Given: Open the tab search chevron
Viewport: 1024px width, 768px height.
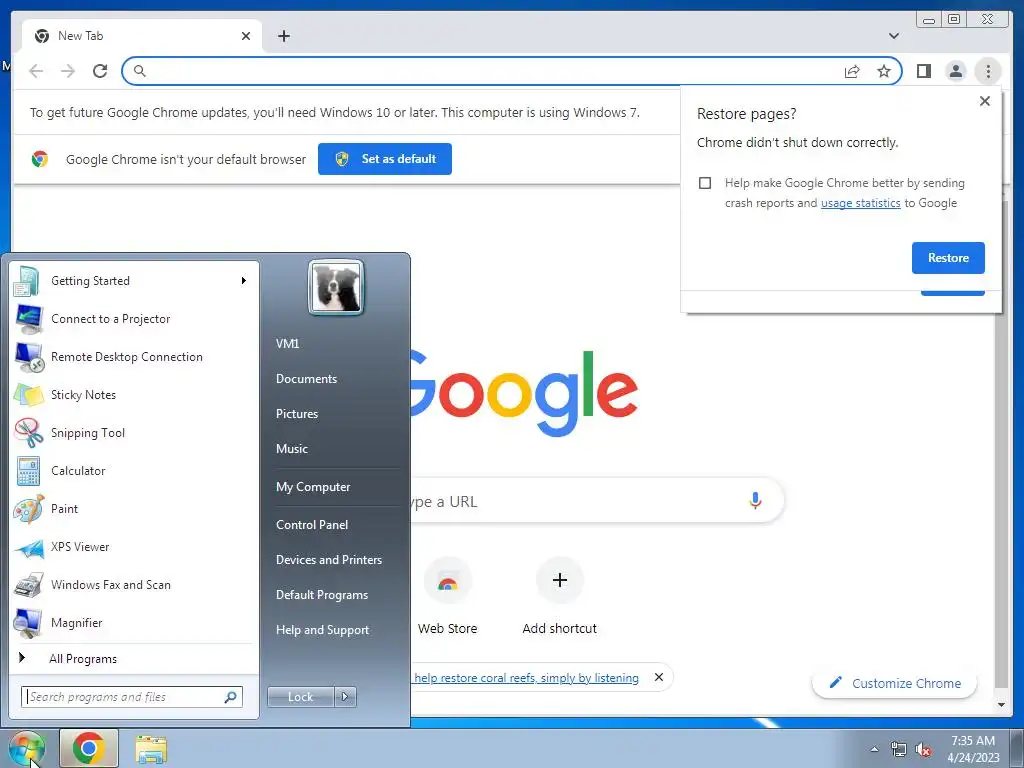Looking at the screenshot, I should [x=894, y=36].
